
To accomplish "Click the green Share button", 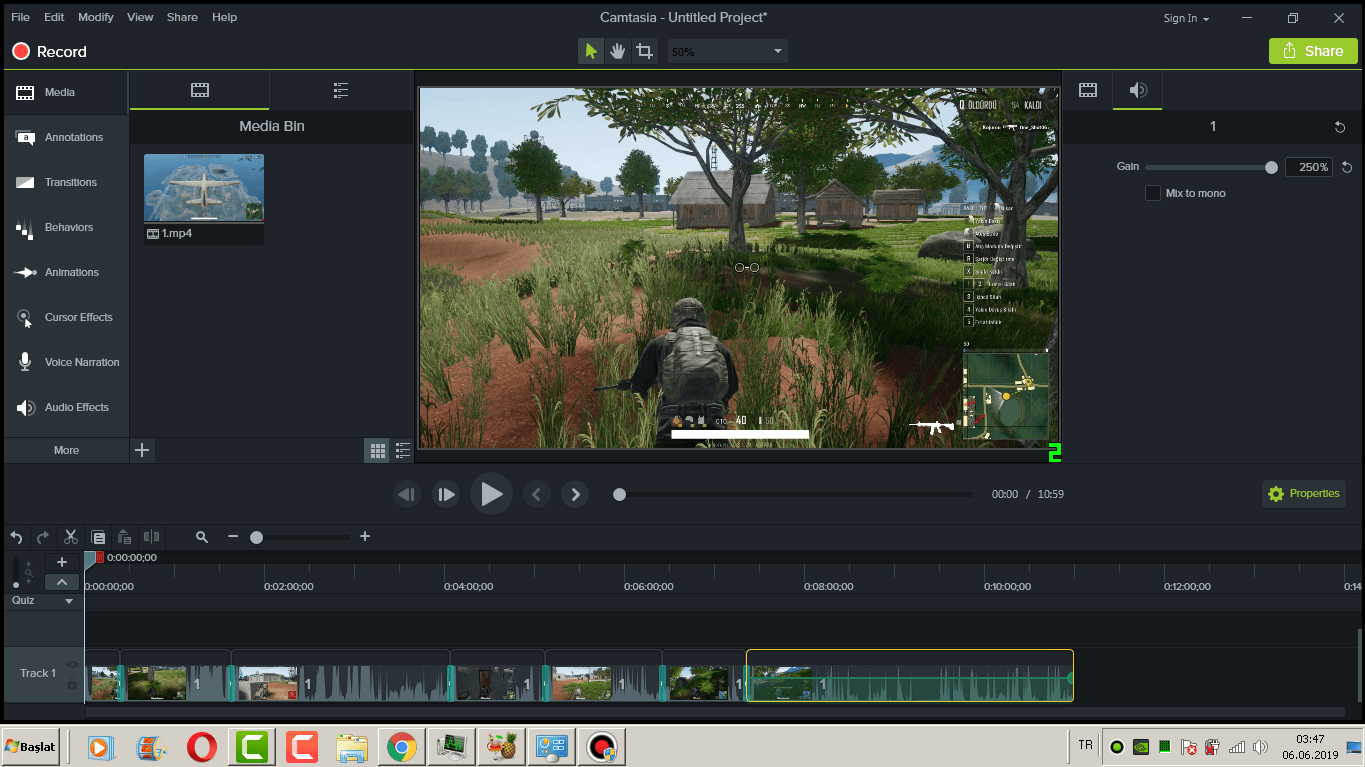I will click(1313, 51).
